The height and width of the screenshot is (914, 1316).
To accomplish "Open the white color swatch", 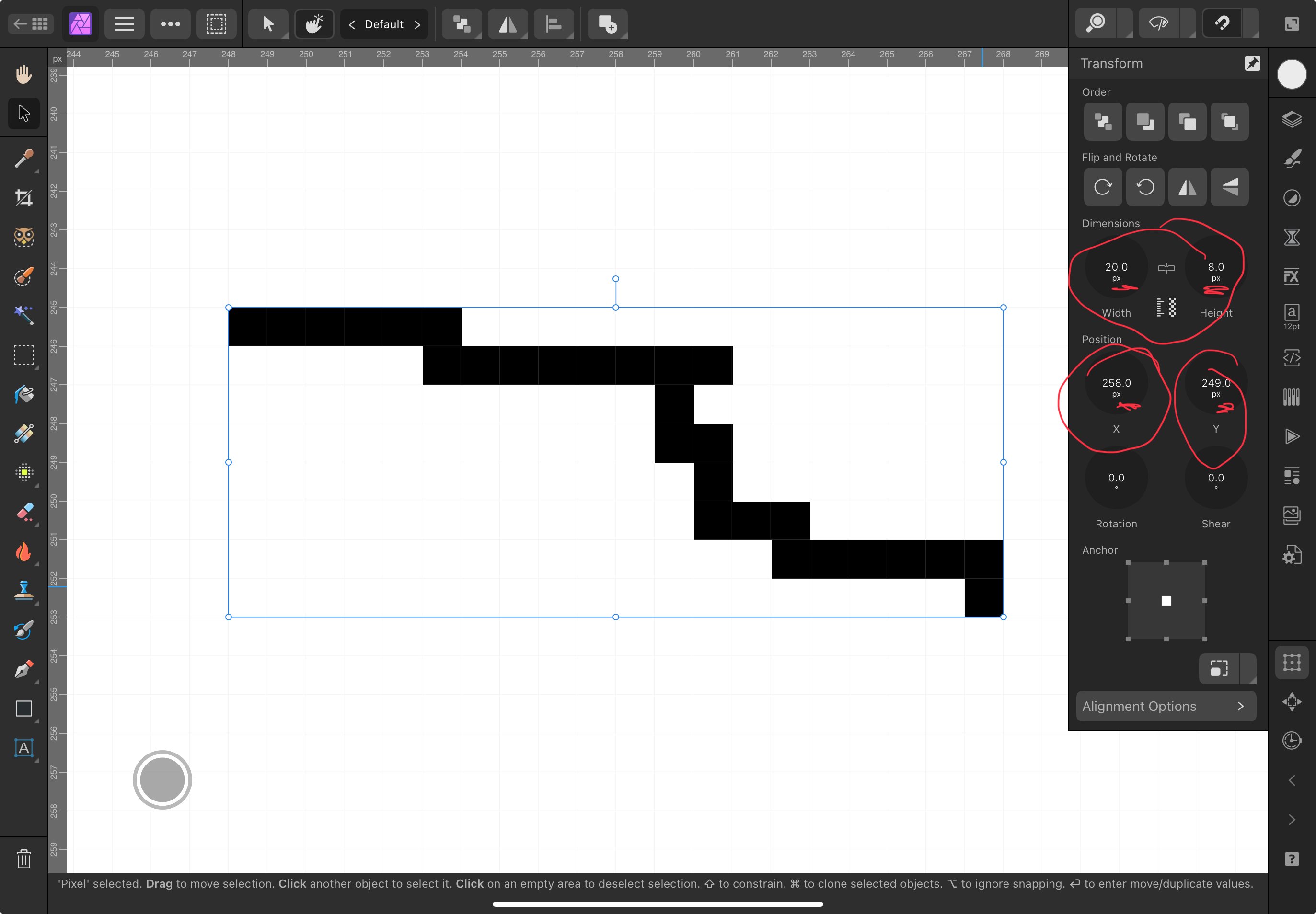I will [1292, 74].
